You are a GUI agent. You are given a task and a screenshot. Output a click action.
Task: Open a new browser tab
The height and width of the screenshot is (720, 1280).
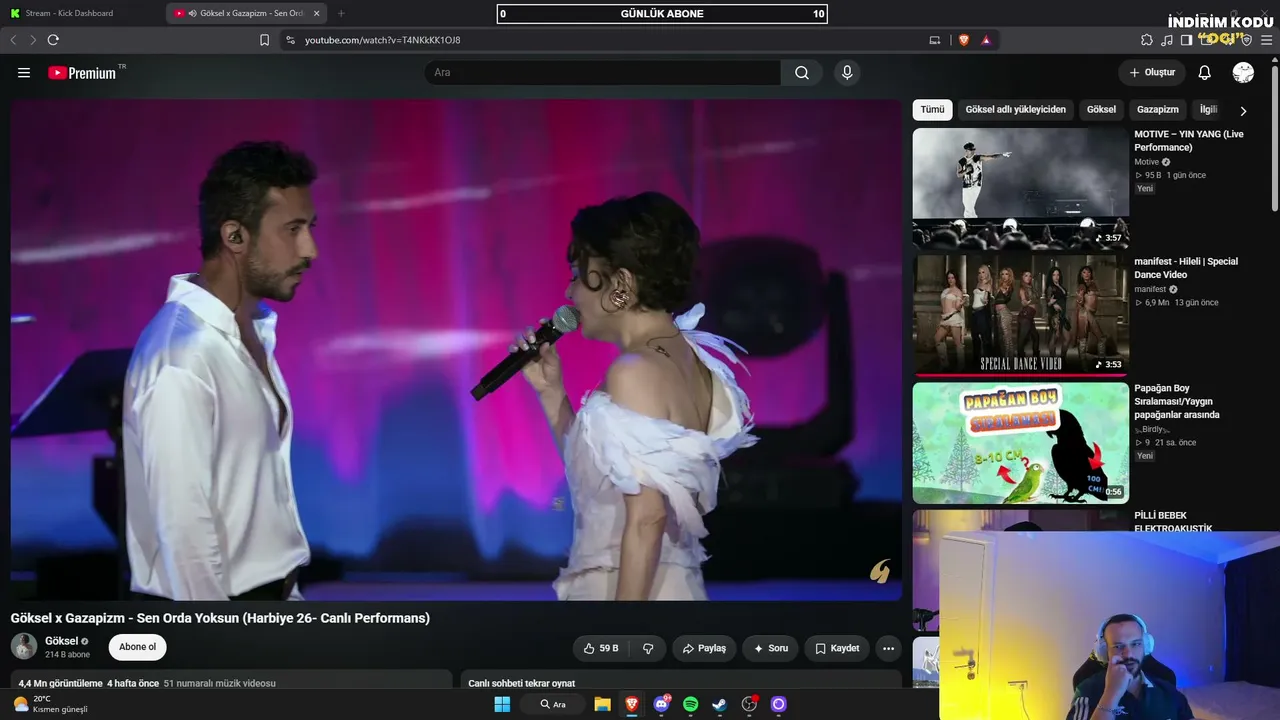coord(341,13)
